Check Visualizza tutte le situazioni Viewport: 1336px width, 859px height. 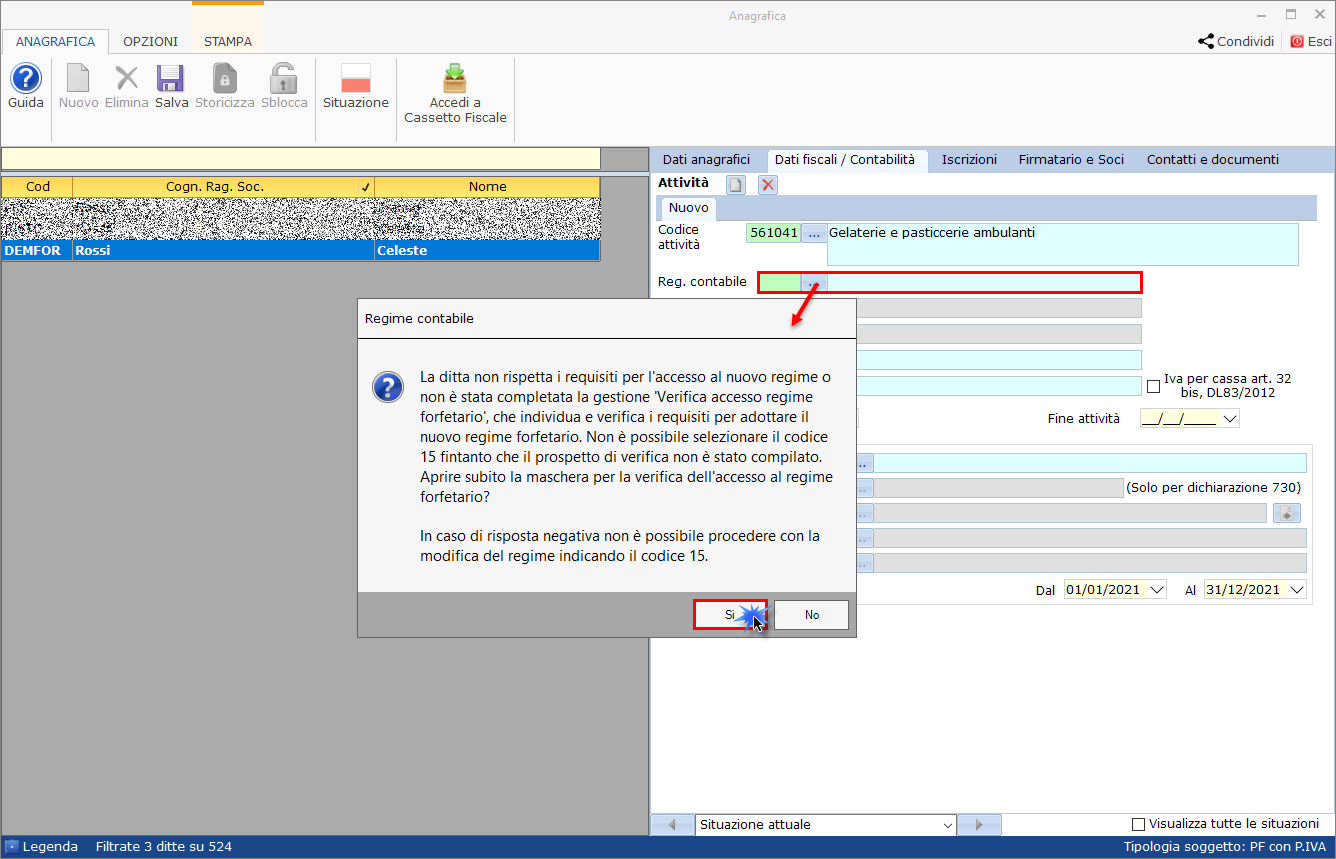click(1138, 824)
